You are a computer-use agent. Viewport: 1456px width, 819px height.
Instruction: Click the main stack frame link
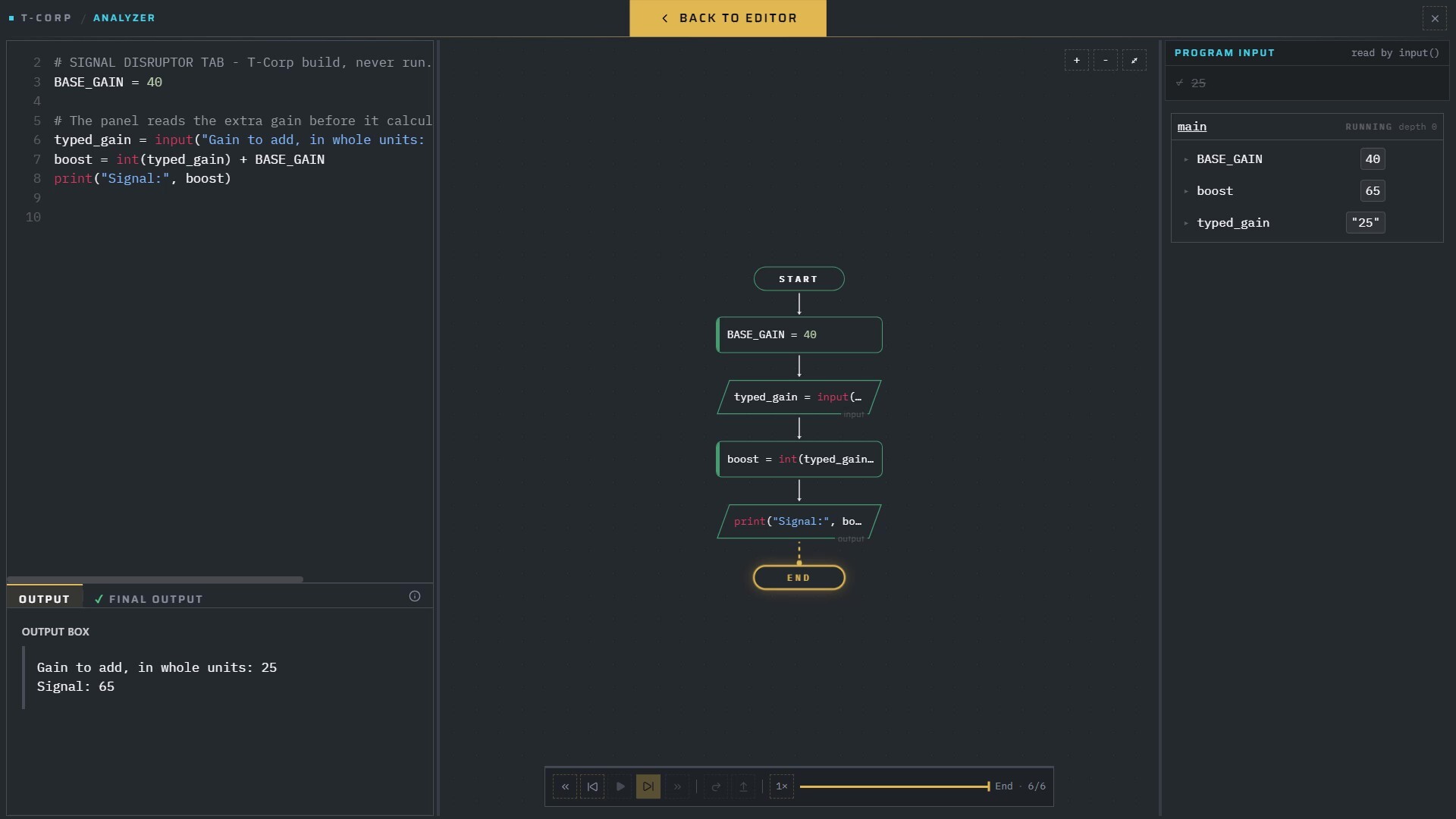(1191, 127)
